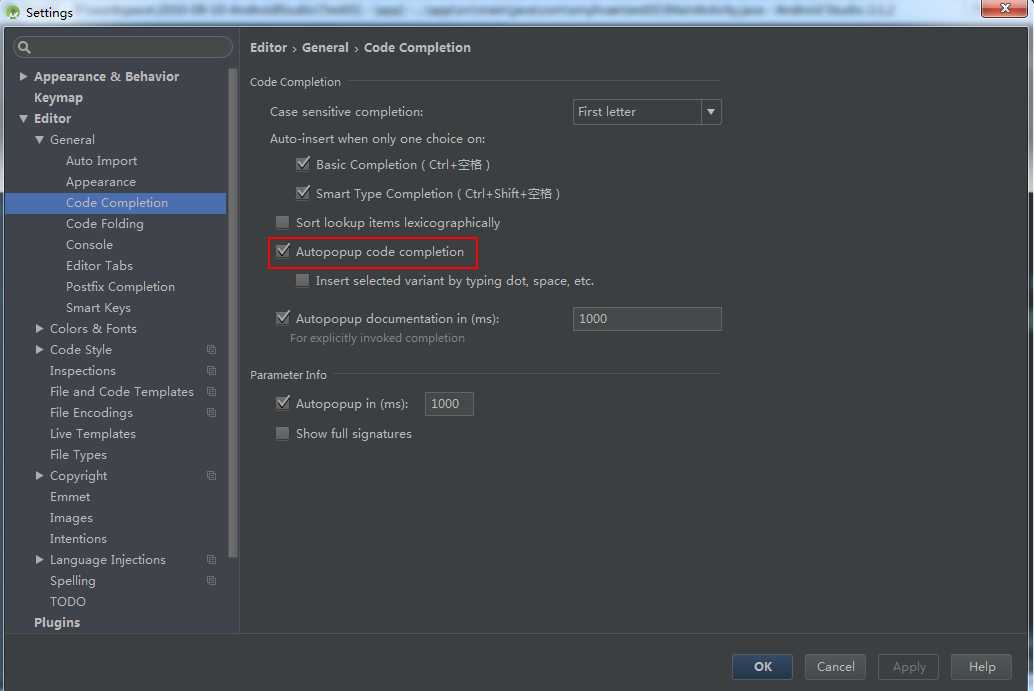Open File Types settings
Image resolution: width=1034 pixels, height=691 pixels.
(x=78, y=455)
